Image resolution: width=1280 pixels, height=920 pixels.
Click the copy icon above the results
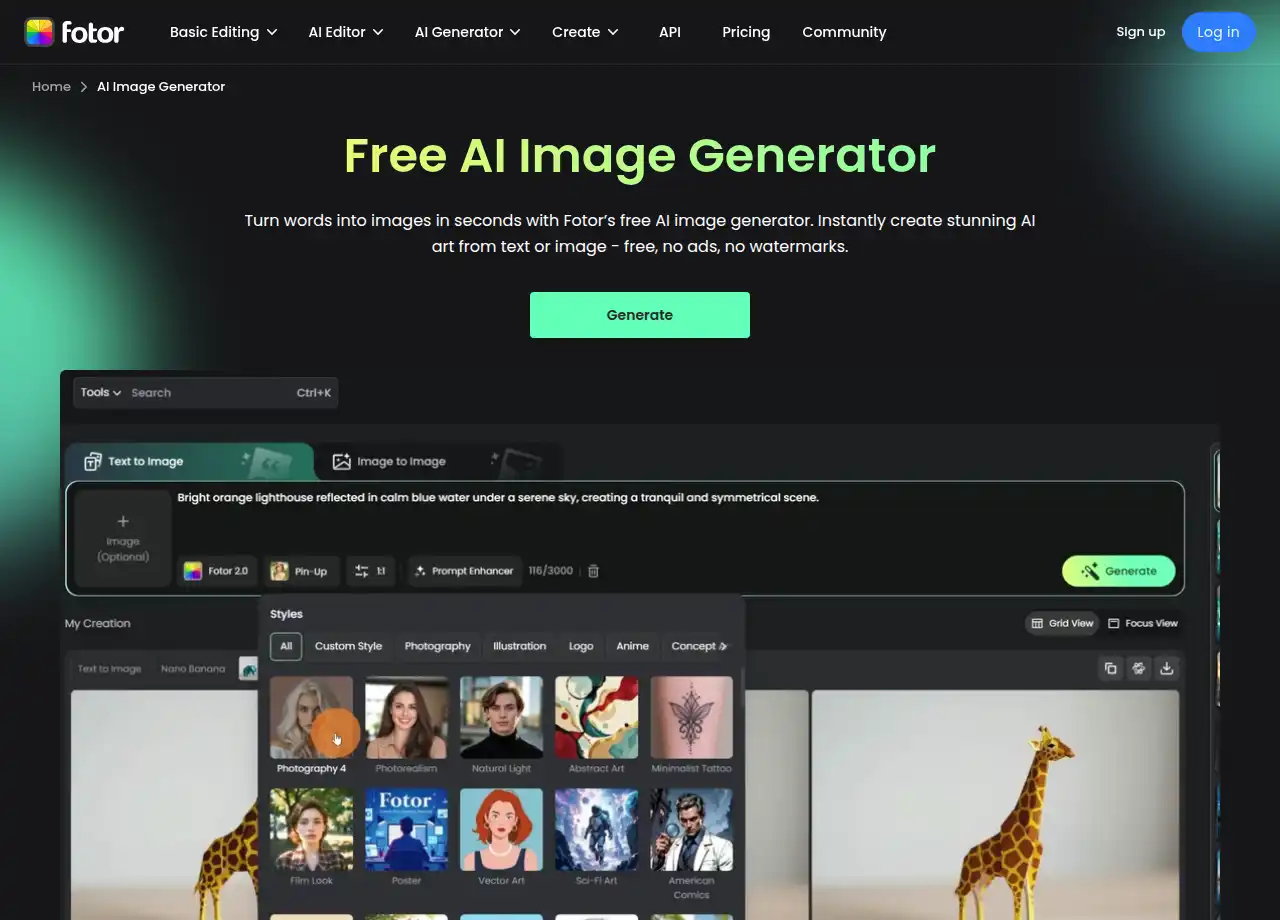(x=1110, y=668)
